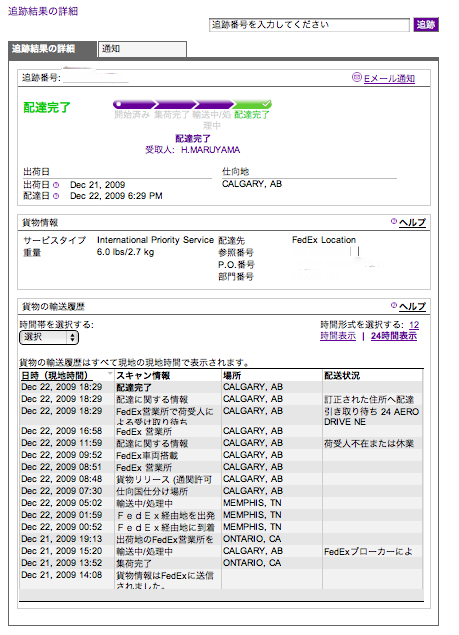Click the FedEx車両搭載 scan entry
Viewport: 459px width, 635px height.
(147, 456)
